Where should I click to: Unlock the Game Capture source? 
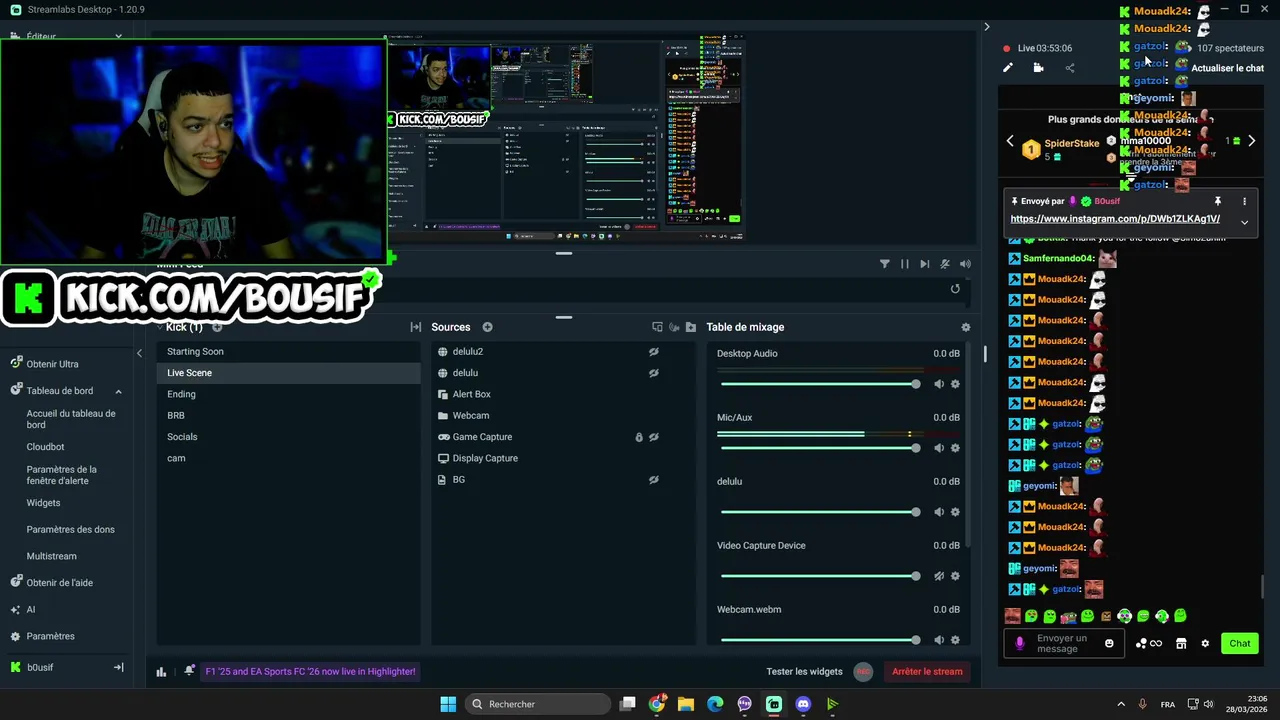639,437
